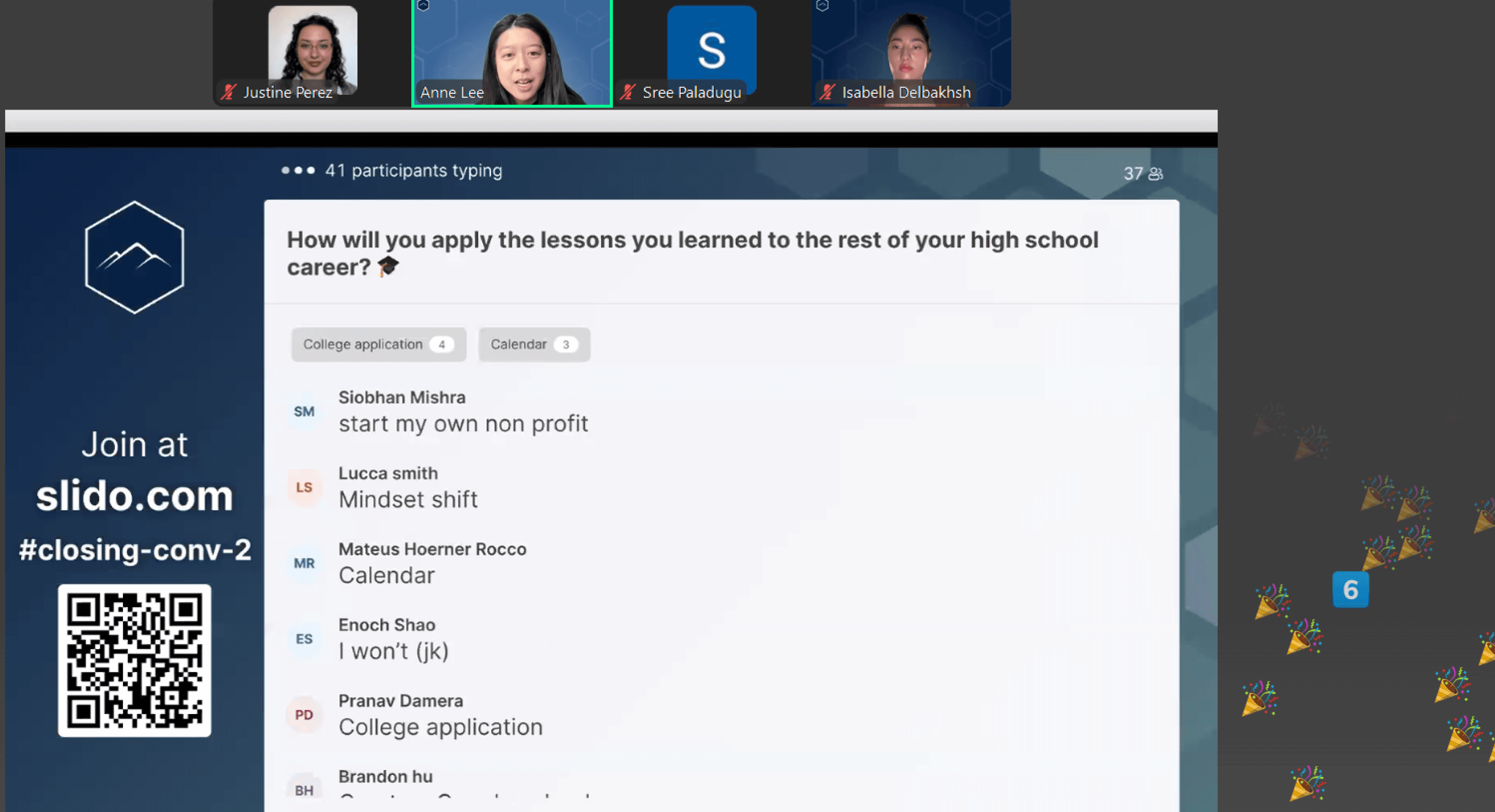This screenshot has height=812, width=1495.
Task: Click Isabella Delbakhsh's muted microphone icon
Action: [x=828, y=92]
